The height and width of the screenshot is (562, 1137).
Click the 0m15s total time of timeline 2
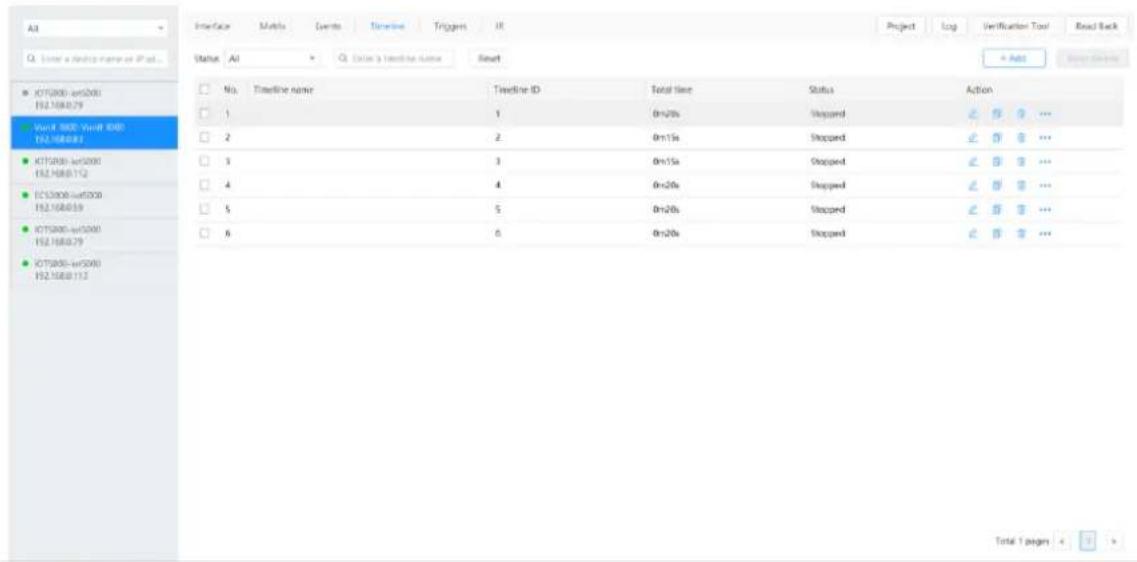[666, 138]
